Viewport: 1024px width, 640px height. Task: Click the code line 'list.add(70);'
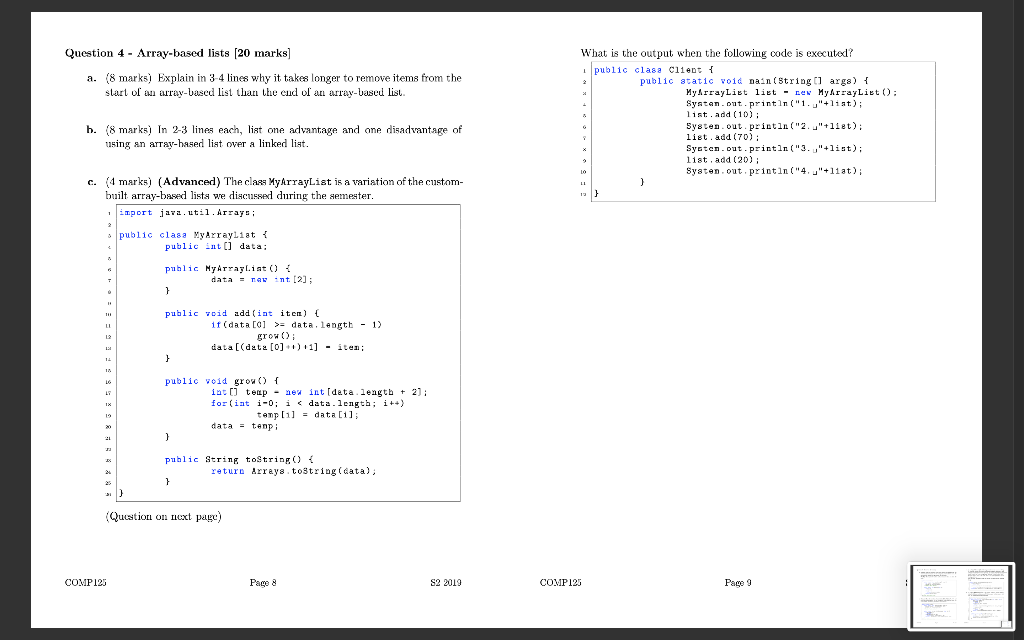(x=722, y=137)
